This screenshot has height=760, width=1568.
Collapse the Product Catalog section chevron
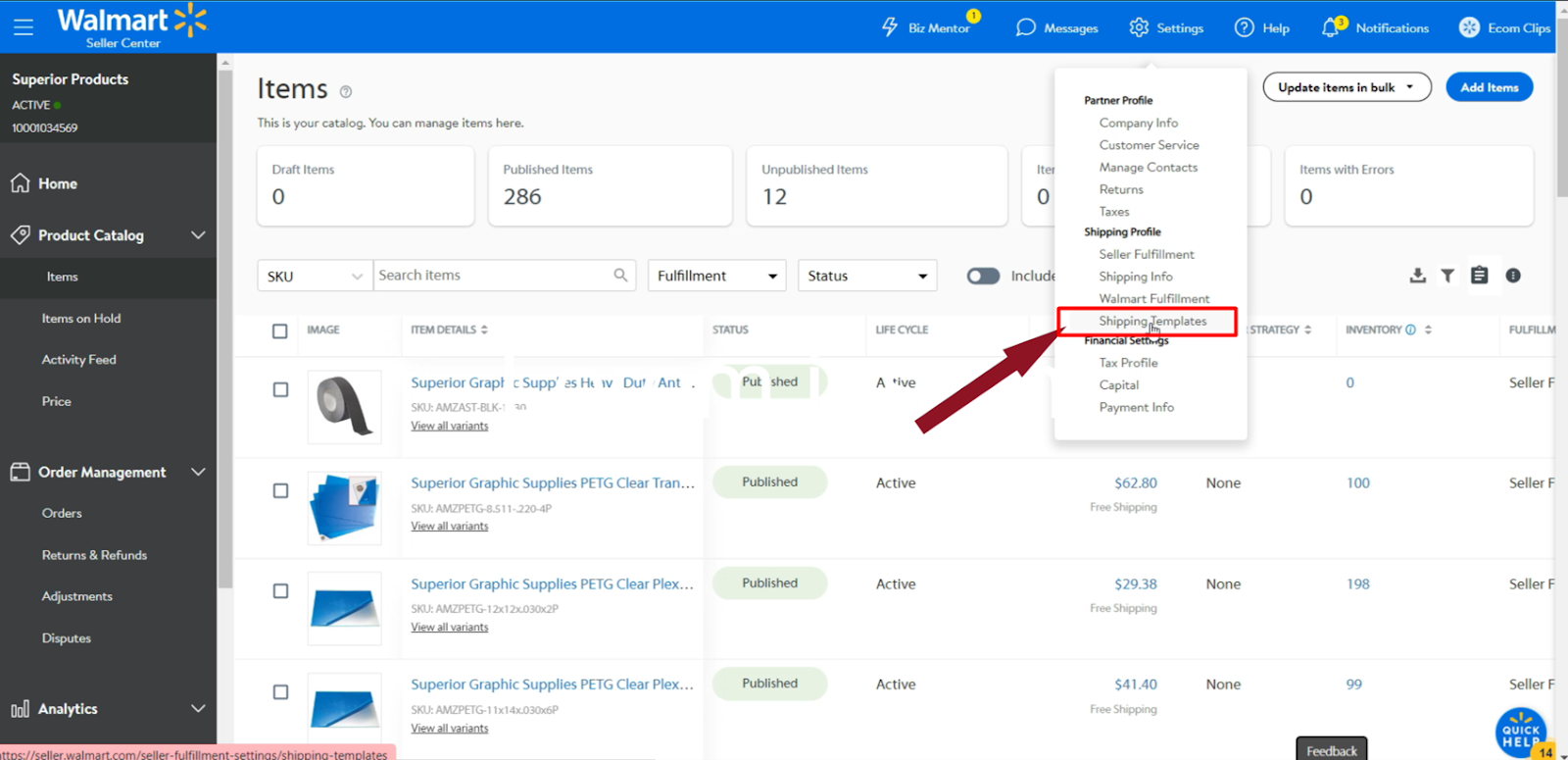tap(198, 235)
